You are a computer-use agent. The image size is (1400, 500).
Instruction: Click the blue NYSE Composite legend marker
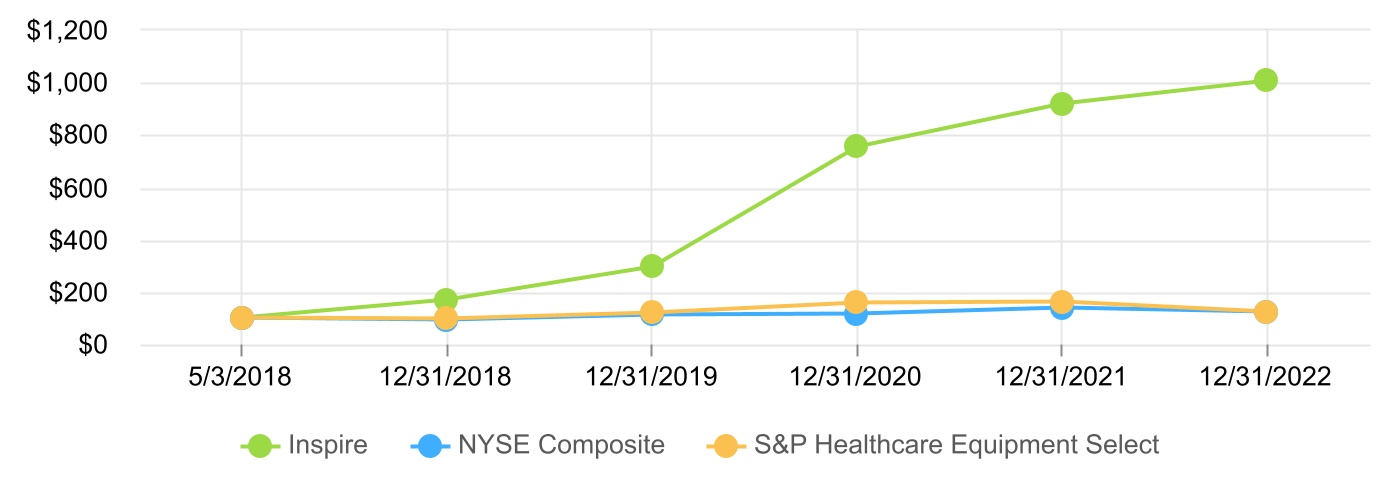coord(427,445)
